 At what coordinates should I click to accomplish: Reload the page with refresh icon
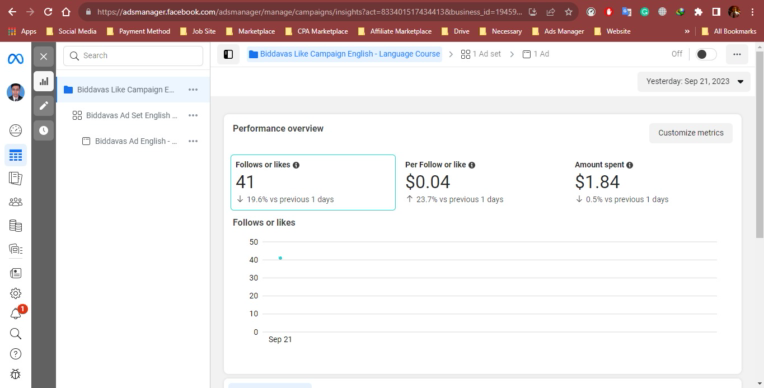point(48,12)
